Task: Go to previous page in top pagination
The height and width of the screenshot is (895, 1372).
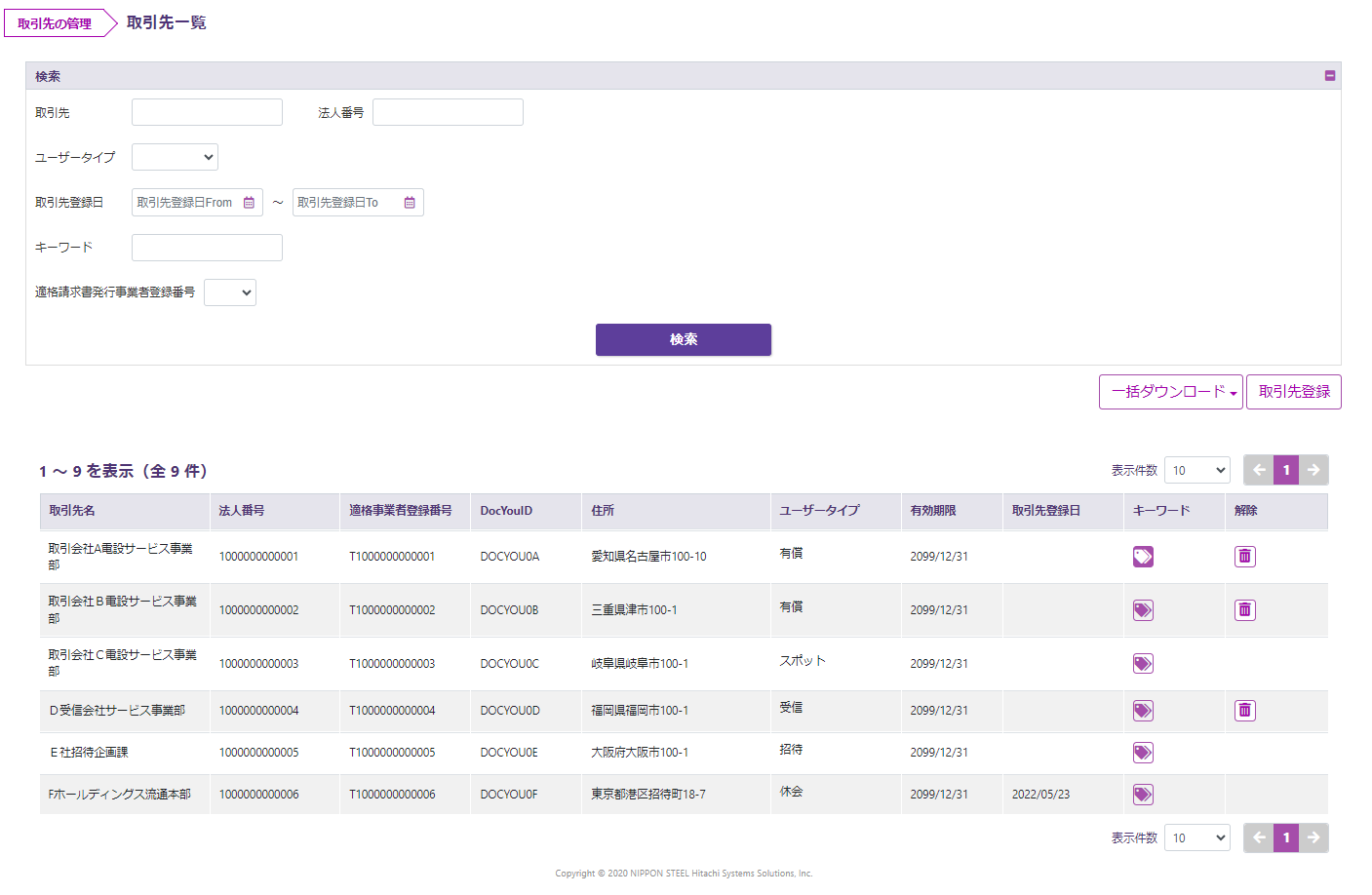Action: [1259, 470]
